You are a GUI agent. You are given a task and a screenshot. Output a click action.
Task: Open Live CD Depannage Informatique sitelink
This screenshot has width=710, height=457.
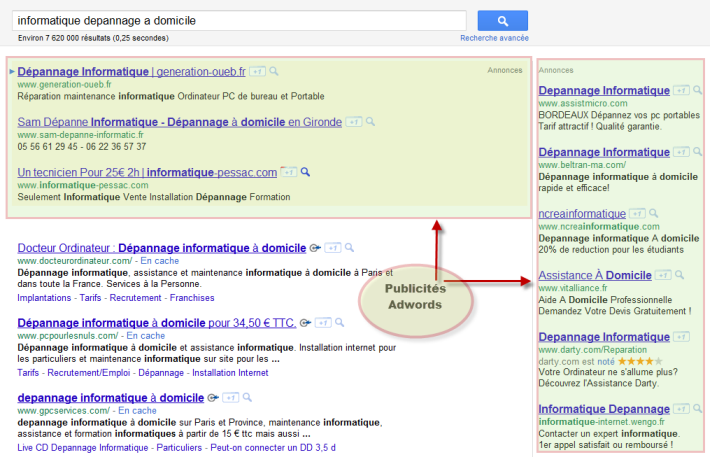[83, 447]
